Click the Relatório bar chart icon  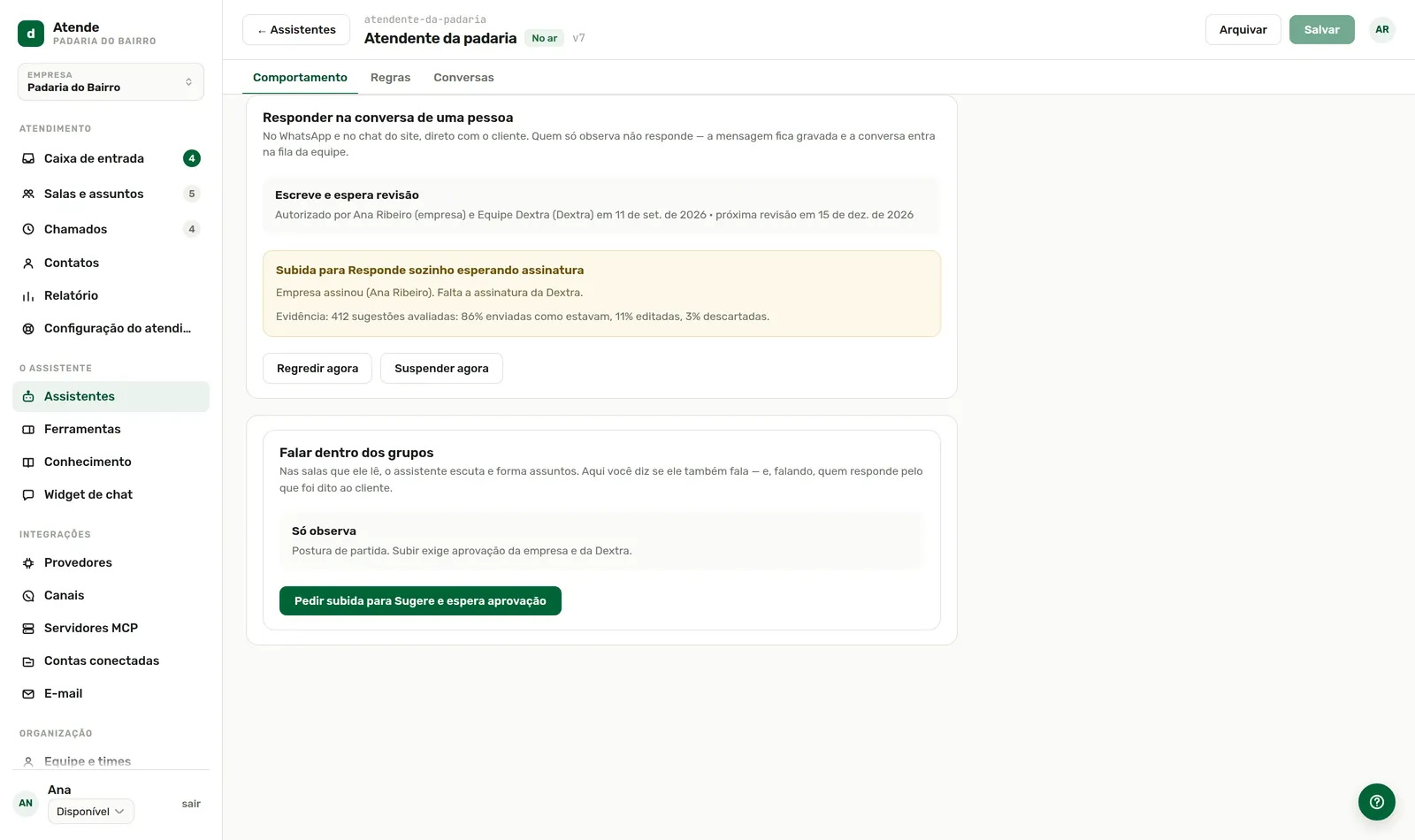pos(28,295)
